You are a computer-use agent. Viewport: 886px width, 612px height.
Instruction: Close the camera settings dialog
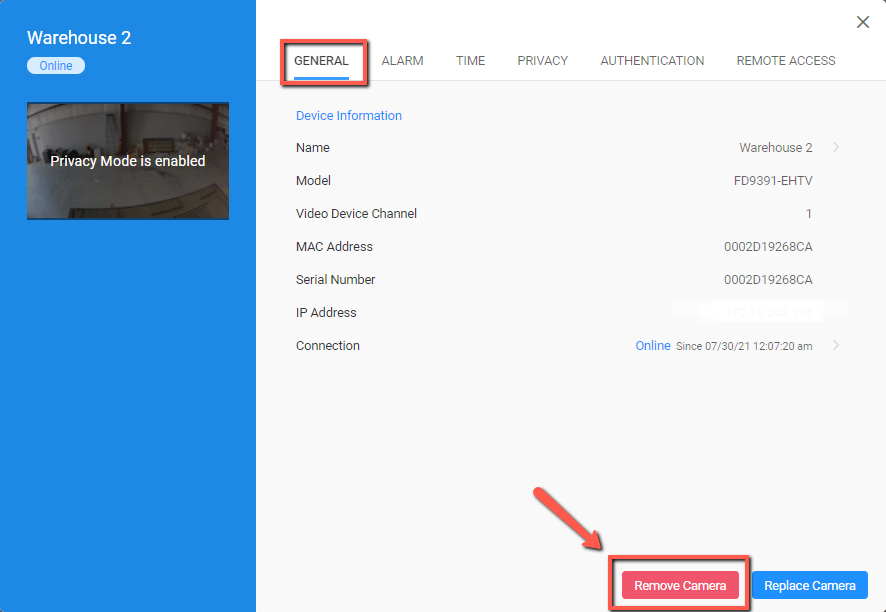862,22
